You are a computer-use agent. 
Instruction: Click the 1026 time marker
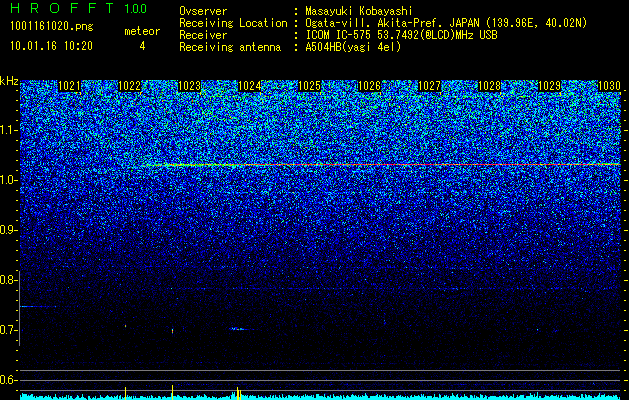pyautogui.click(x=369, y=86)
